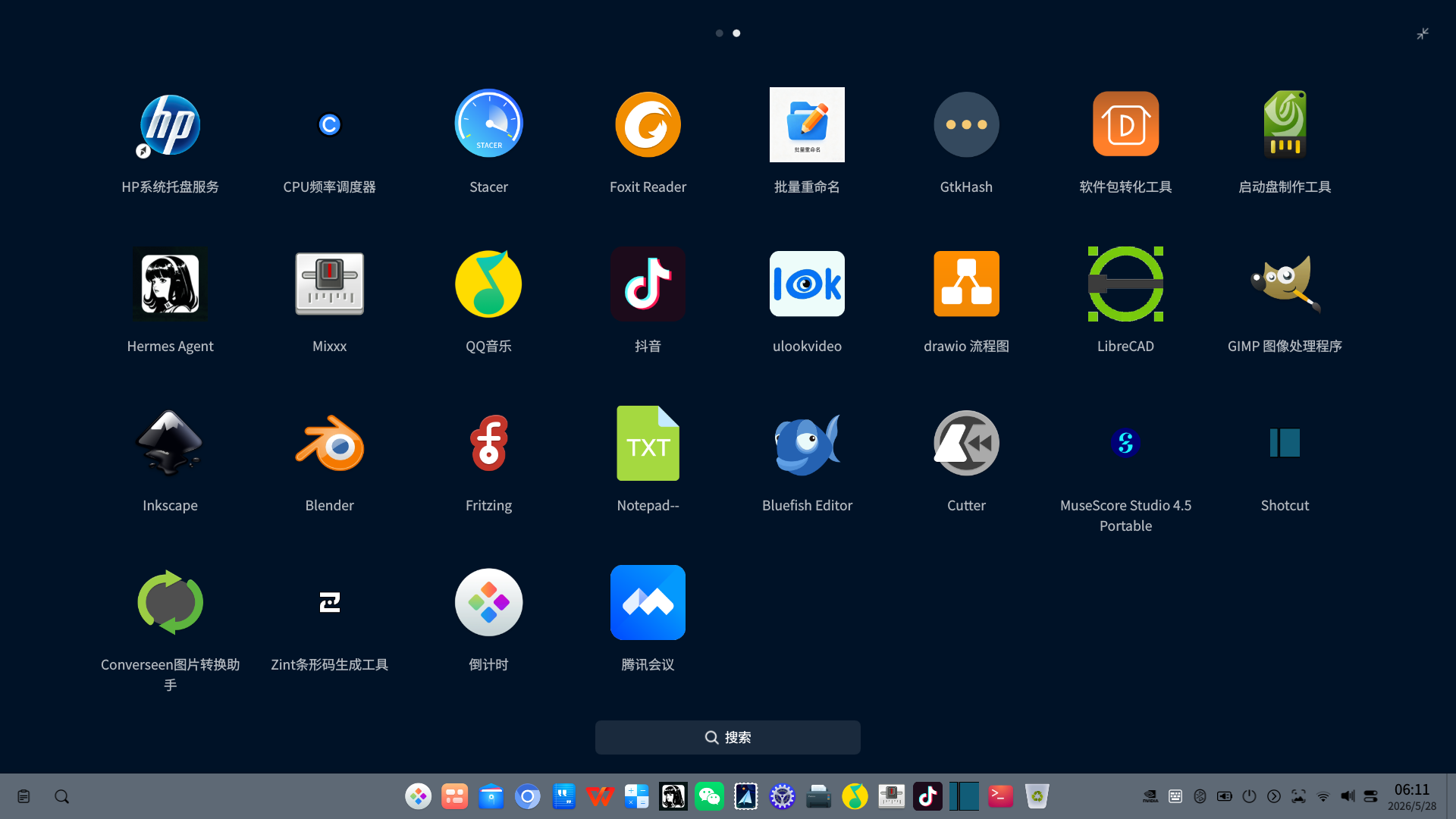
Task: Open 软件包转化工具
Action: tap(1125, 125)
